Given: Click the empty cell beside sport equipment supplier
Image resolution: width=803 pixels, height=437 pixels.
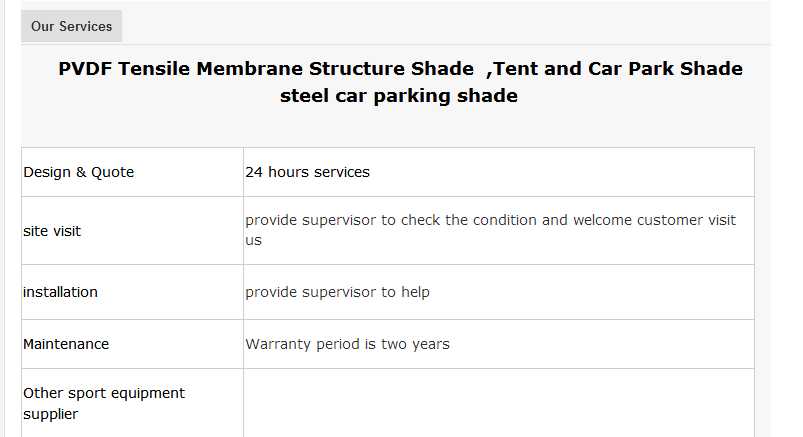Looking at the screenshot, I should click(498, 403).
